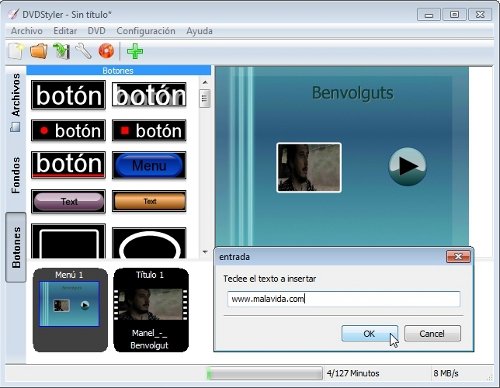Open the Archivo menu
500x388 pixels.
pyautogui.click(x=27, y=31)
